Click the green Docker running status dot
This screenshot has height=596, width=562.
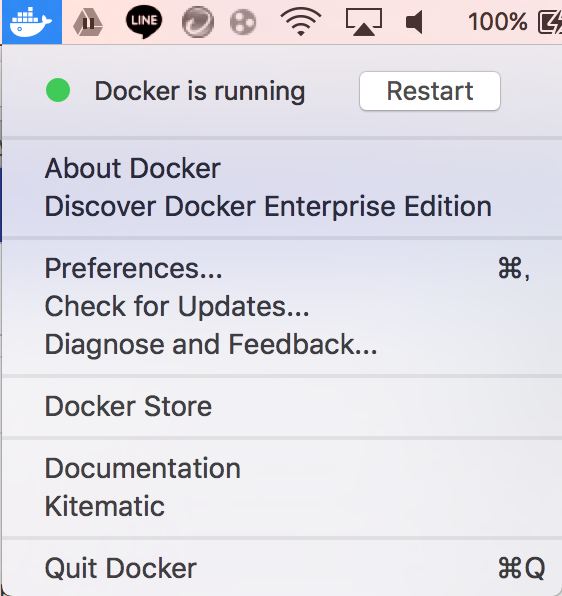click(x=58, y=90)
